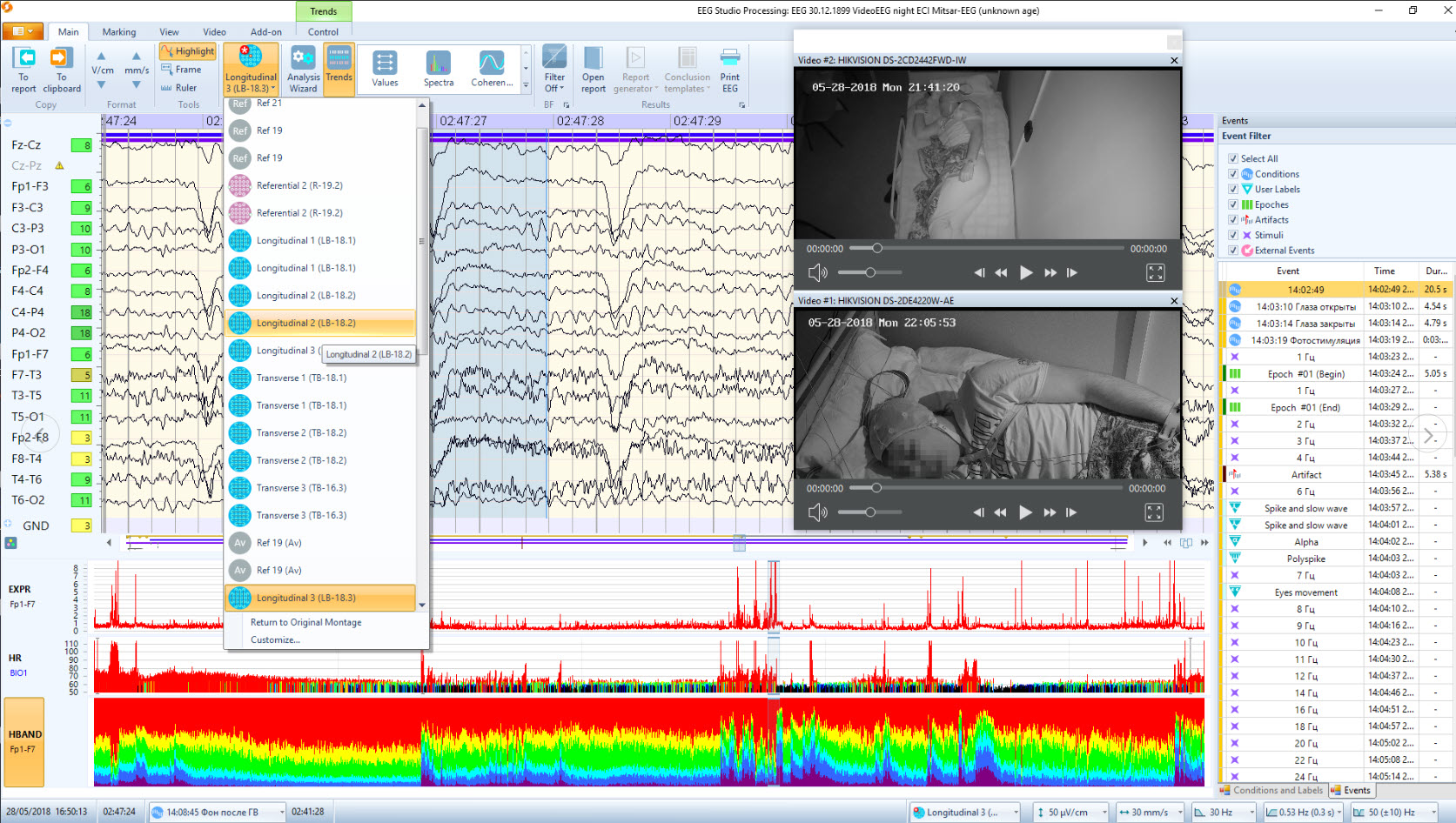Screen dimensions: 1456x823
Task: Click the Open report icon
Action: (x=594, y=59)
